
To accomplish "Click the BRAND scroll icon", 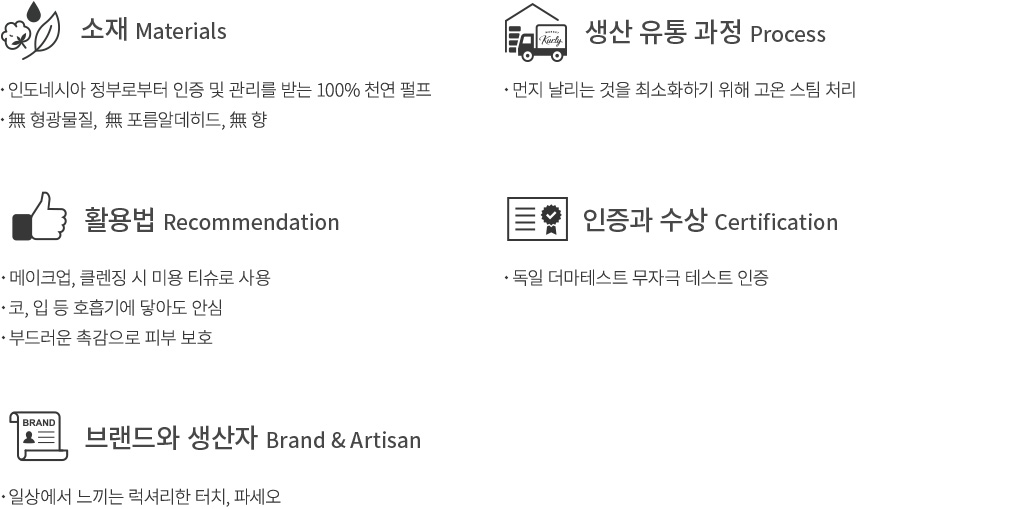I will pyautogui.click(x=39, y=436).
